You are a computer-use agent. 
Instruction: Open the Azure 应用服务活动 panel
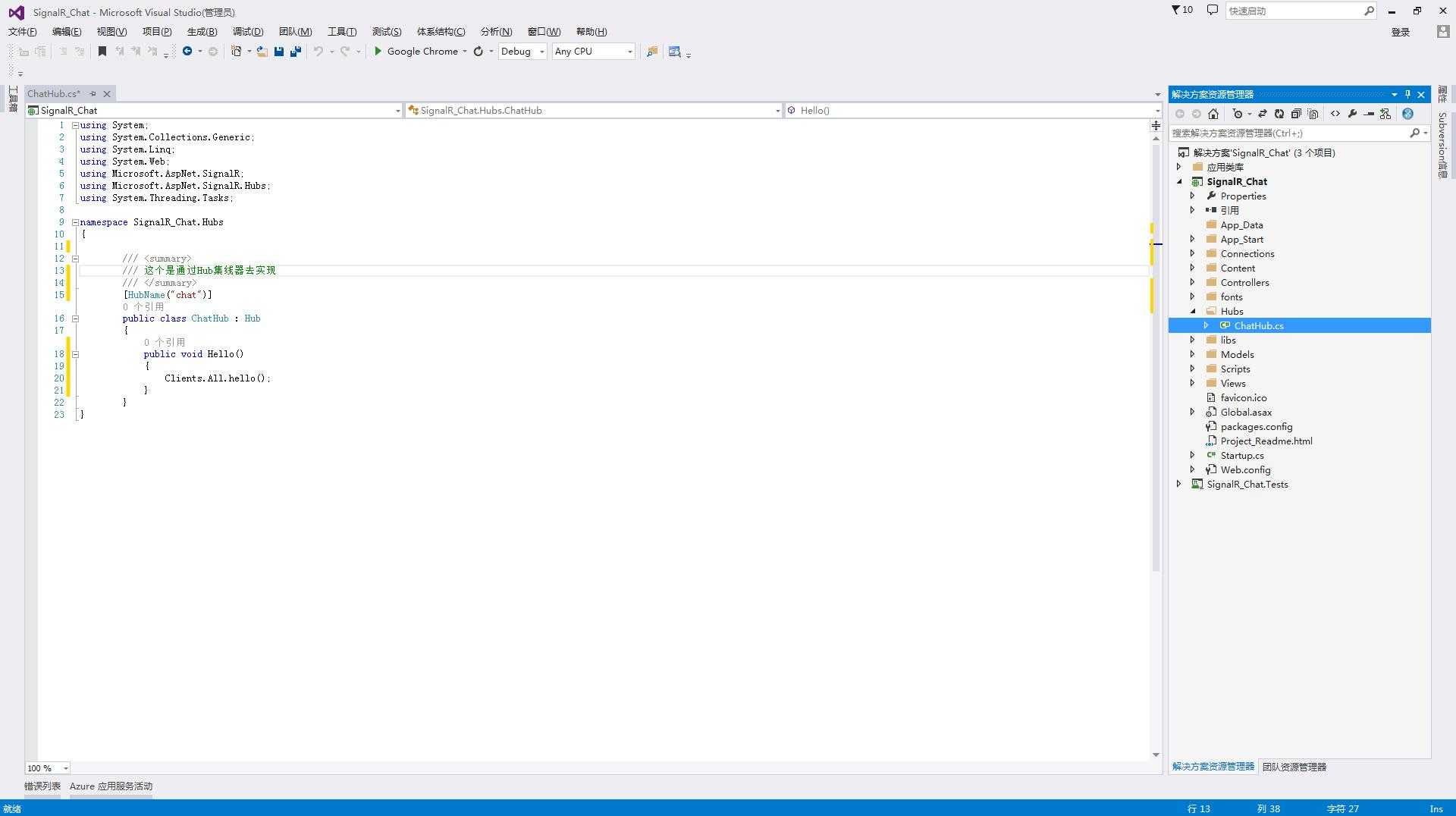coord(111,786)
